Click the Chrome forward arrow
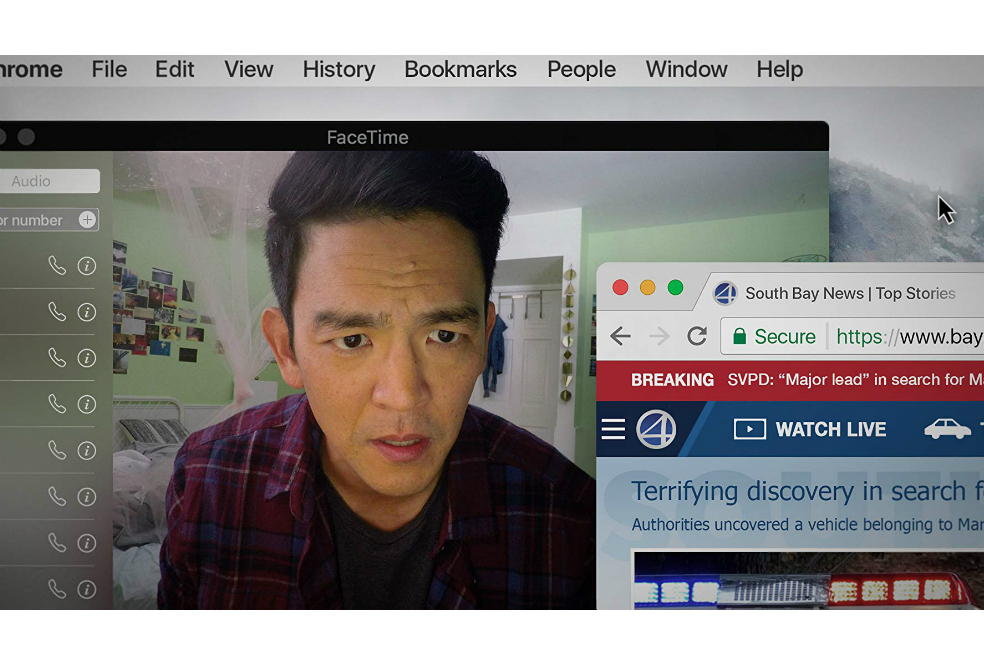984x655 pixels. (x=659, y=336)
